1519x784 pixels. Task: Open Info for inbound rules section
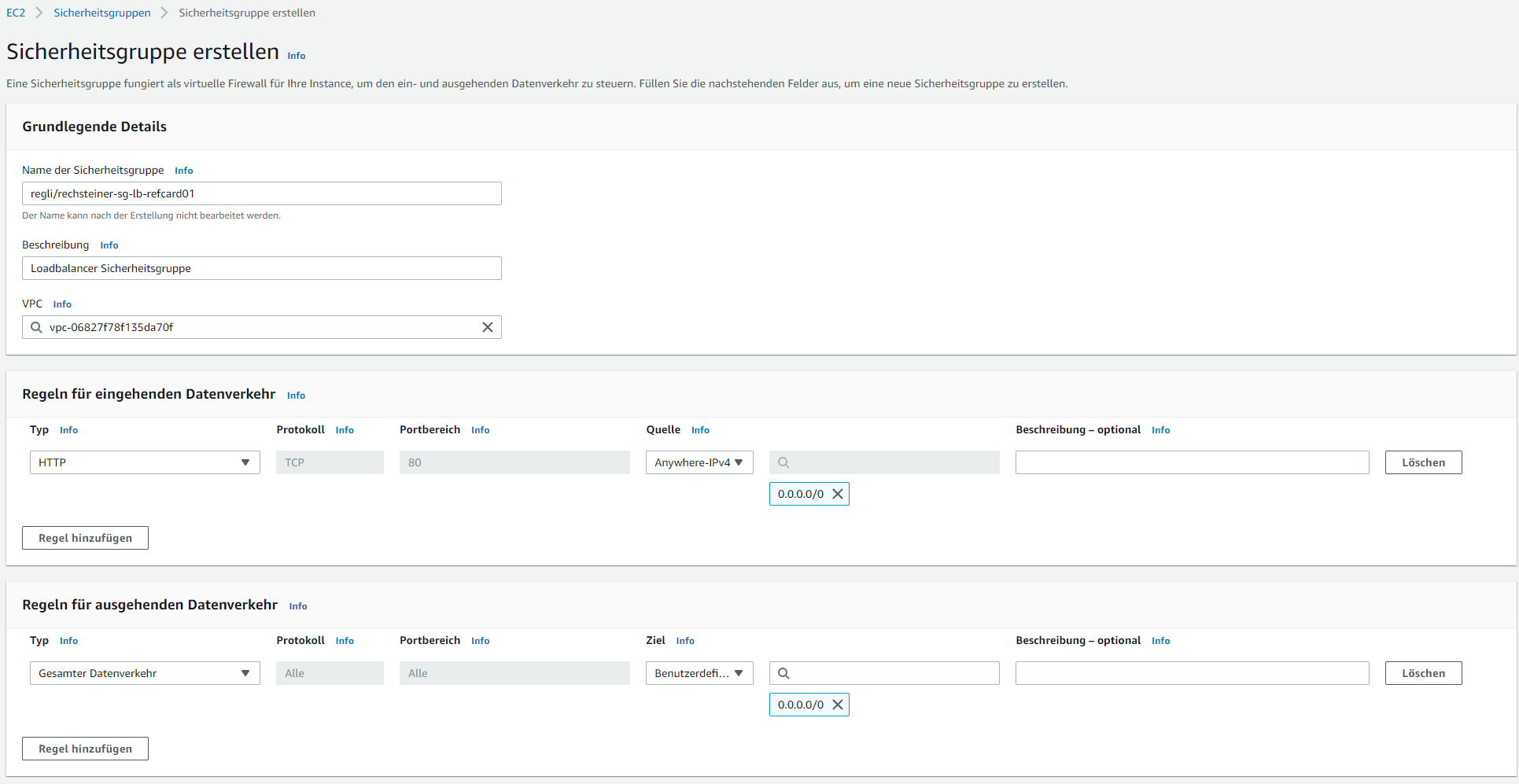coord(296,396)
